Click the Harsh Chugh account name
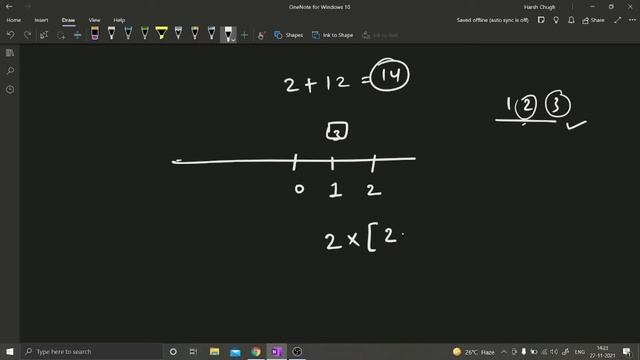The image size is (640, 360). (539, 7)
